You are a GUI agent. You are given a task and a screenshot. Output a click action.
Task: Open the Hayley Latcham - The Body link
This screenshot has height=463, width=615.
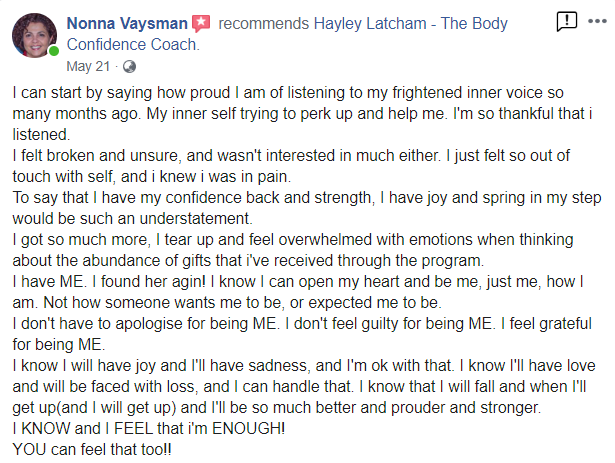(410, 24)
